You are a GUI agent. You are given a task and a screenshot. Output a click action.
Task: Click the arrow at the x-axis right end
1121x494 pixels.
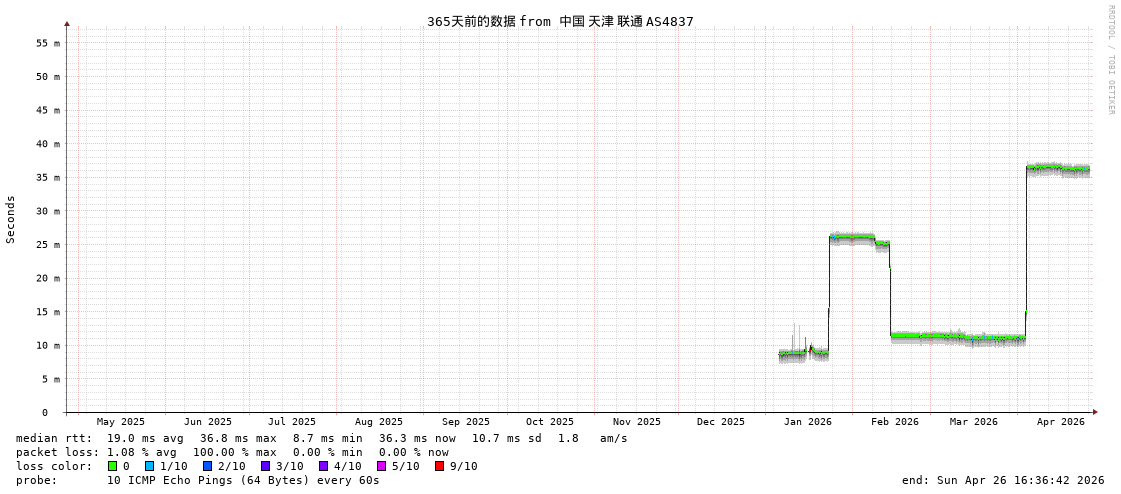click(x=1095, y=412)
